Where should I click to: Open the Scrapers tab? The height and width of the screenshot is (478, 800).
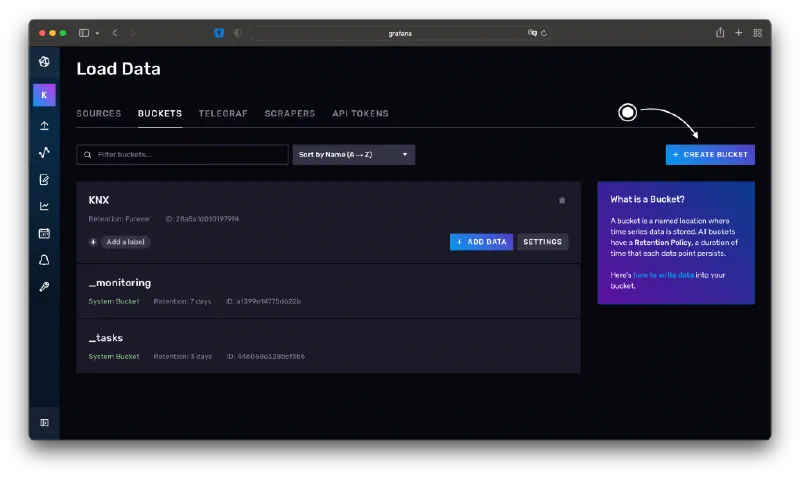pos(290,113)
